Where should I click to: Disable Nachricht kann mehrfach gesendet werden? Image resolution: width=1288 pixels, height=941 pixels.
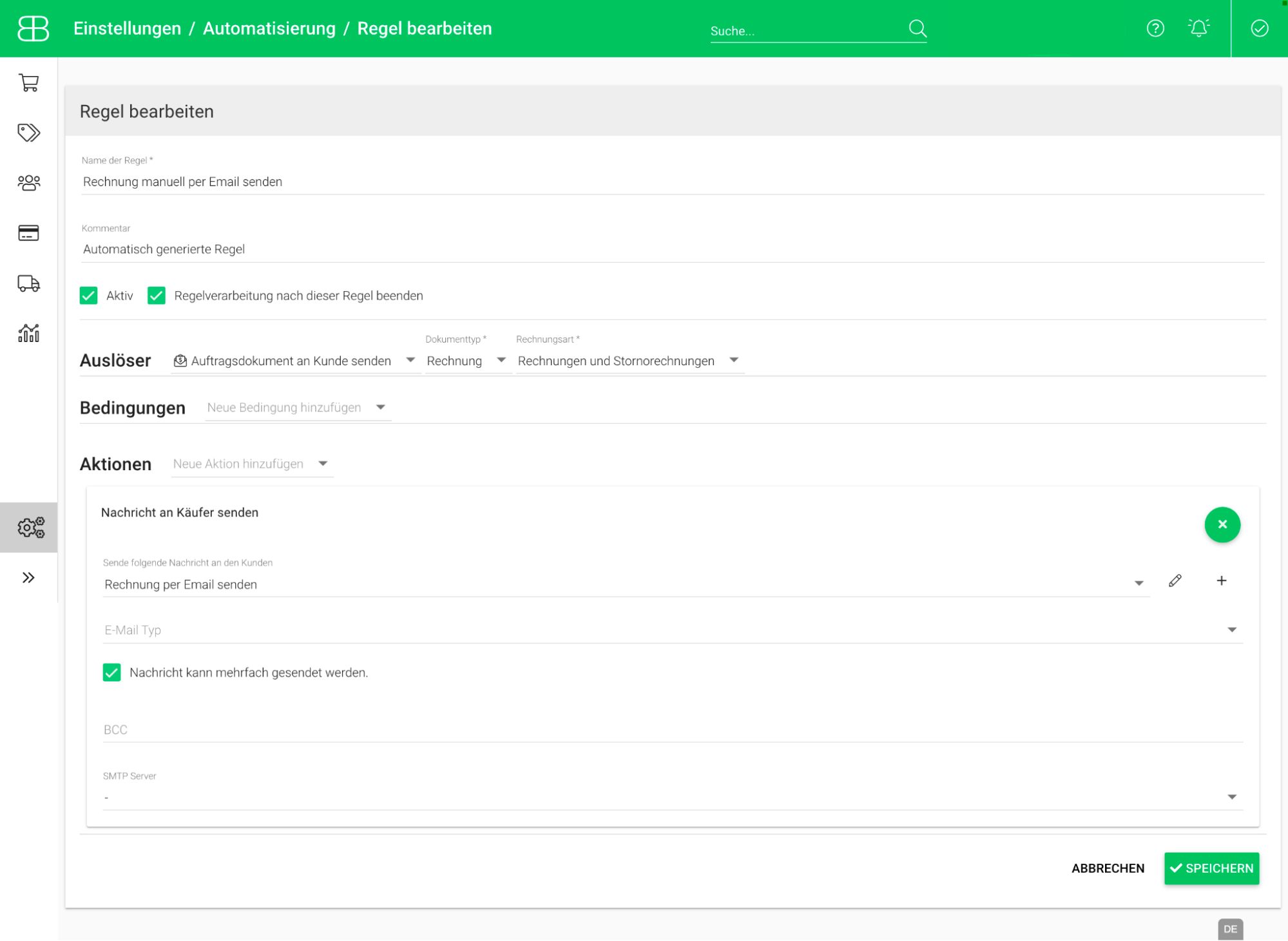[112, 672]
